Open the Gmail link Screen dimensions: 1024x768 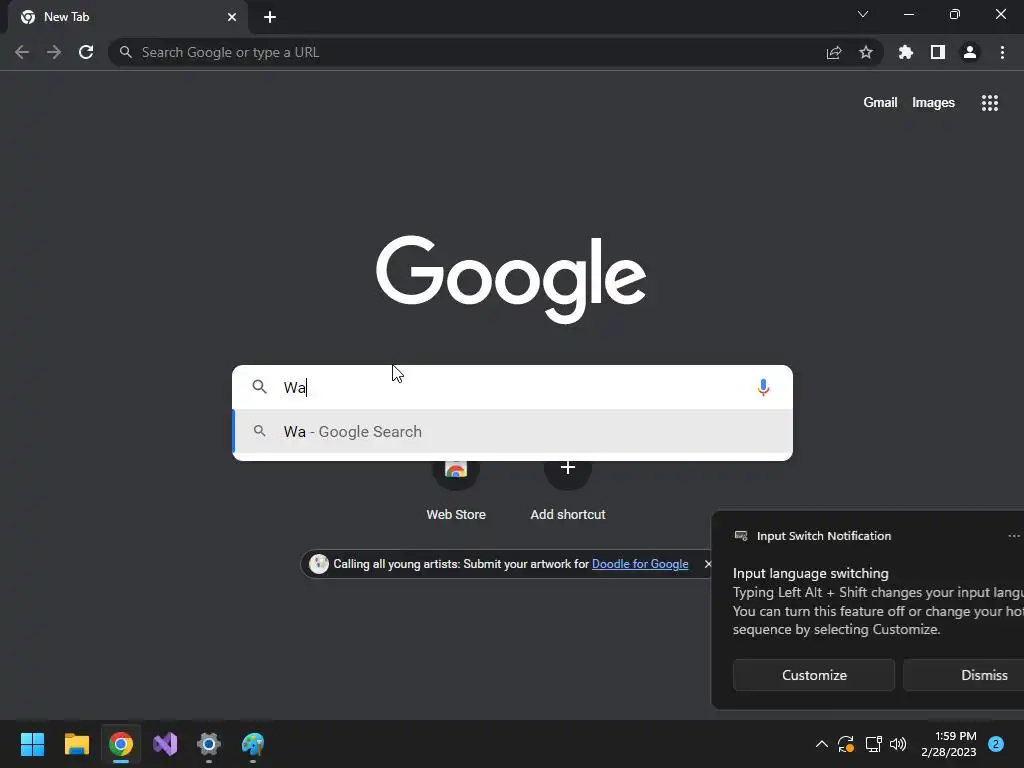point(880,103)
